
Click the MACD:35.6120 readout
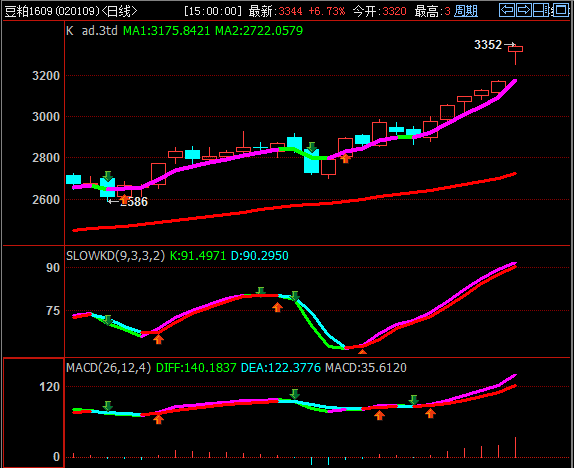point(366,367)
